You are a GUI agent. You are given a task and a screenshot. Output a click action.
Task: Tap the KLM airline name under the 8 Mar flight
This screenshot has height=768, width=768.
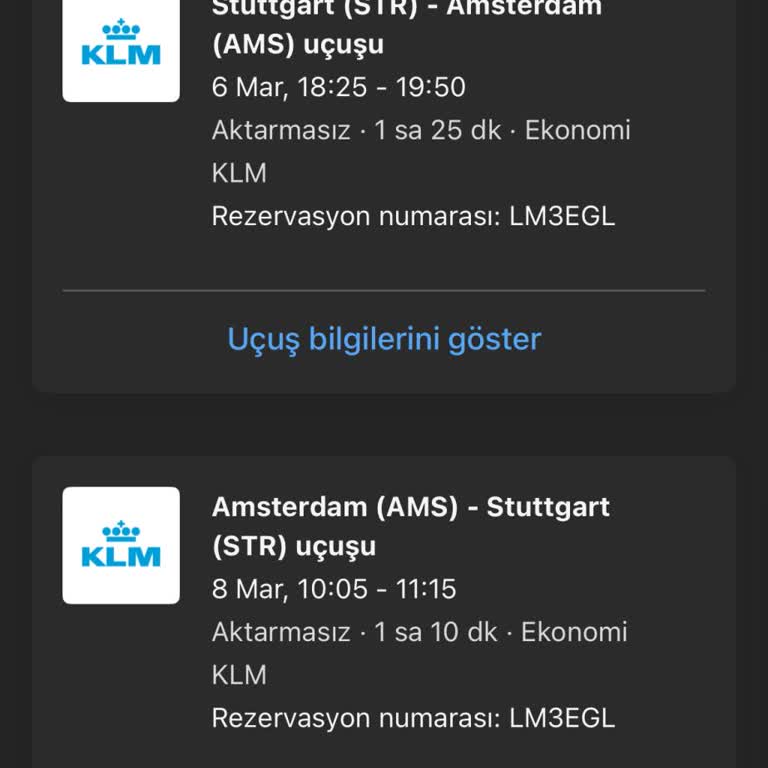[239, 675]
